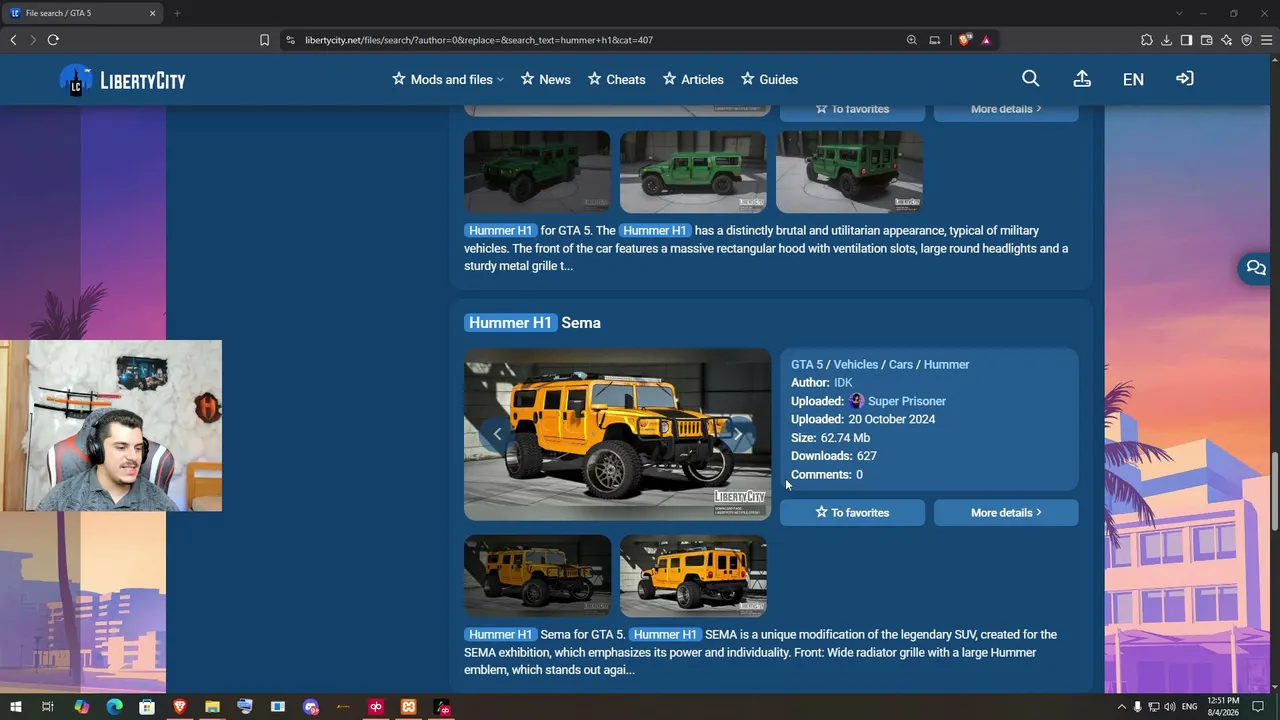Open the site search magnifier icon
Viewport: 1280px width, 720px height.
pos(1031,79)
